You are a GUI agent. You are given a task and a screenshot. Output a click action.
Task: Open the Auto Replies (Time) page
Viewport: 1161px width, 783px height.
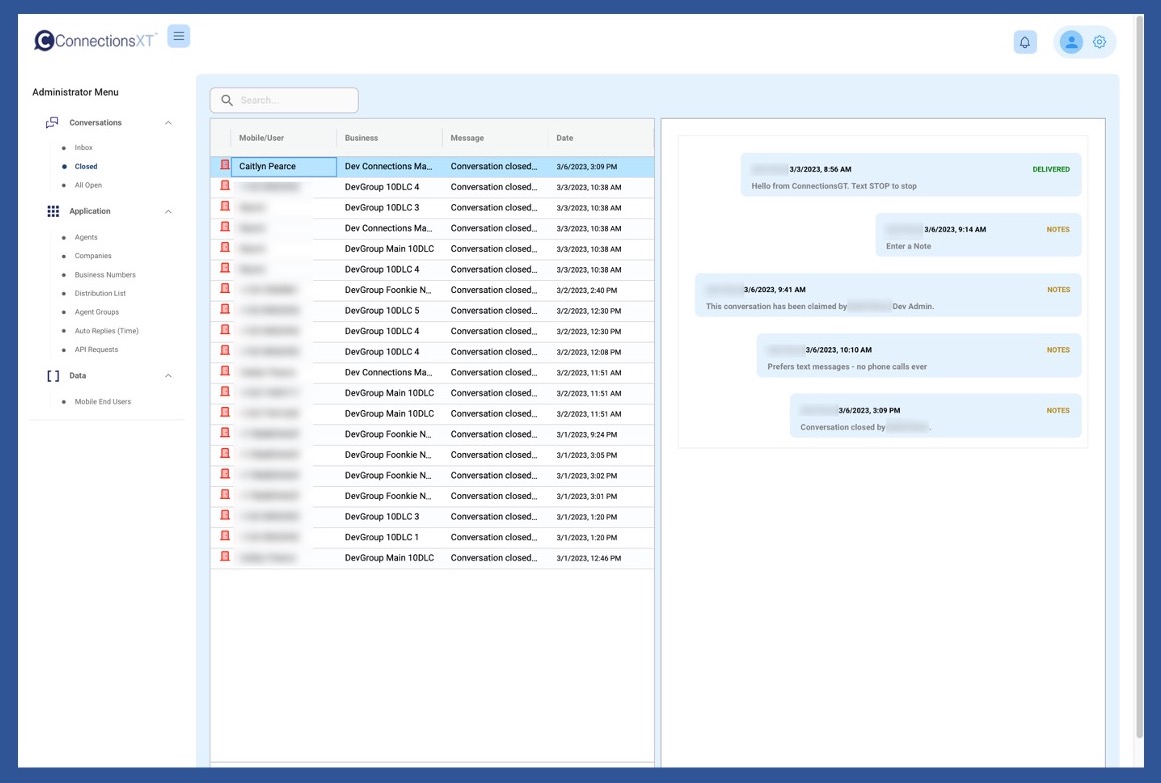106,331
